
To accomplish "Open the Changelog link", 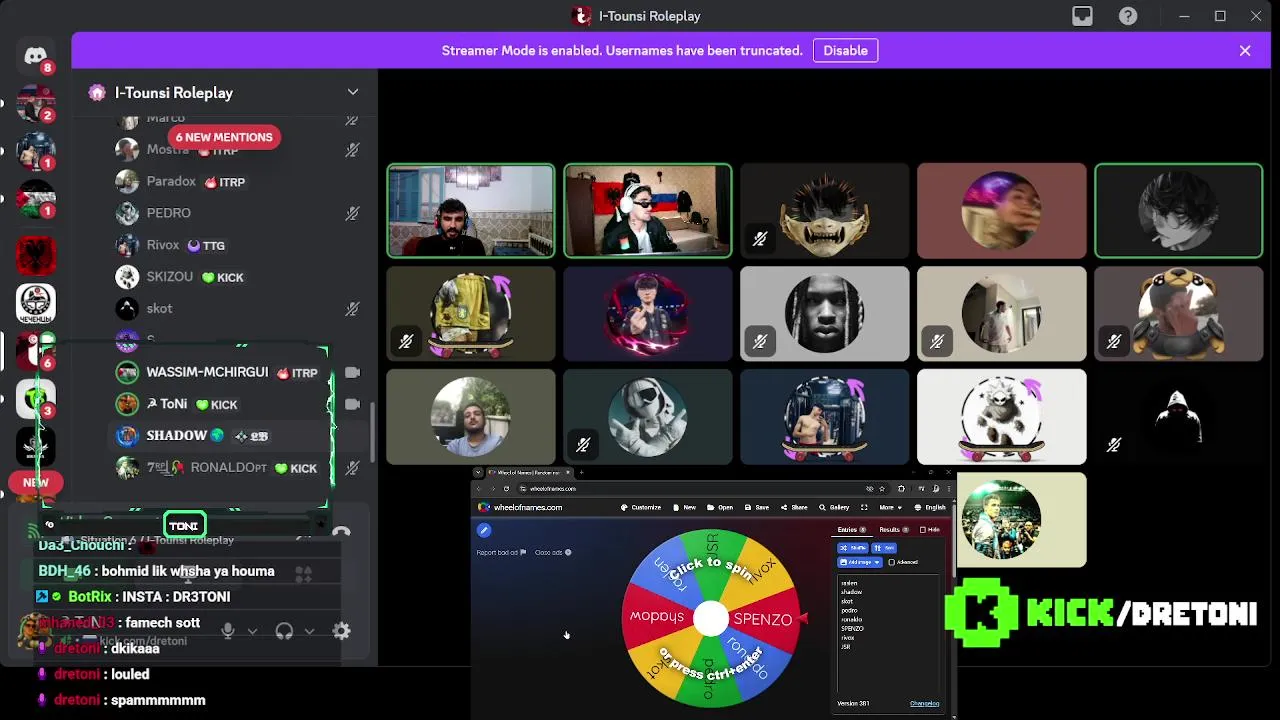I will (924, 703).
